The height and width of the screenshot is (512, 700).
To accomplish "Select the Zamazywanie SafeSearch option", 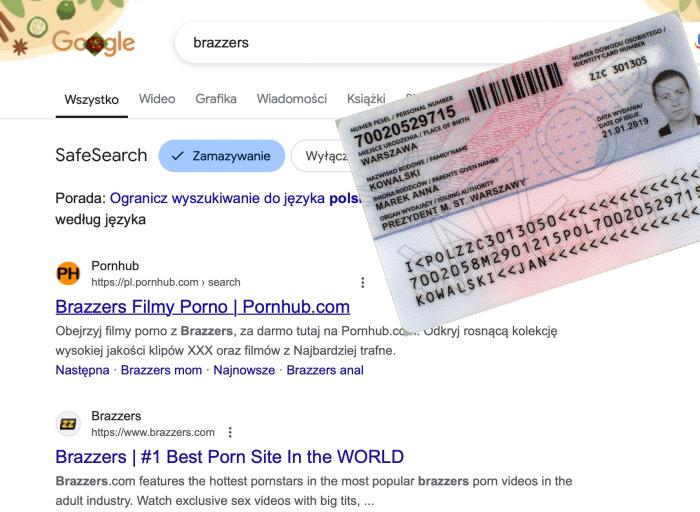I will (x=221, y=156).
